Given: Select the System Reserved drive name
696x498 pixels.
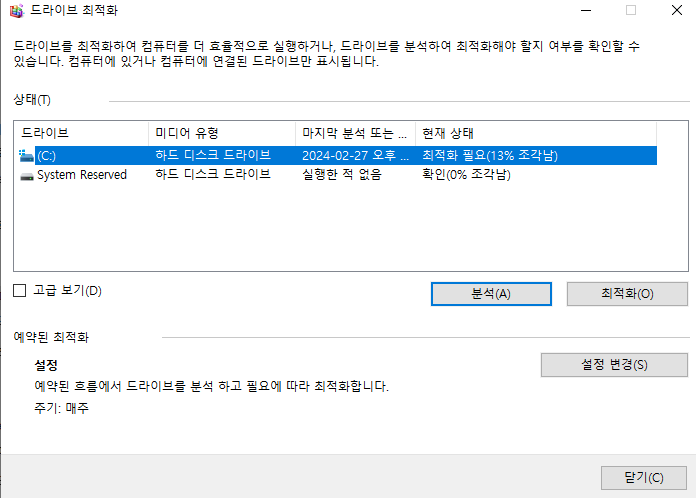Looking at the screenshot, I should (82, 175).
